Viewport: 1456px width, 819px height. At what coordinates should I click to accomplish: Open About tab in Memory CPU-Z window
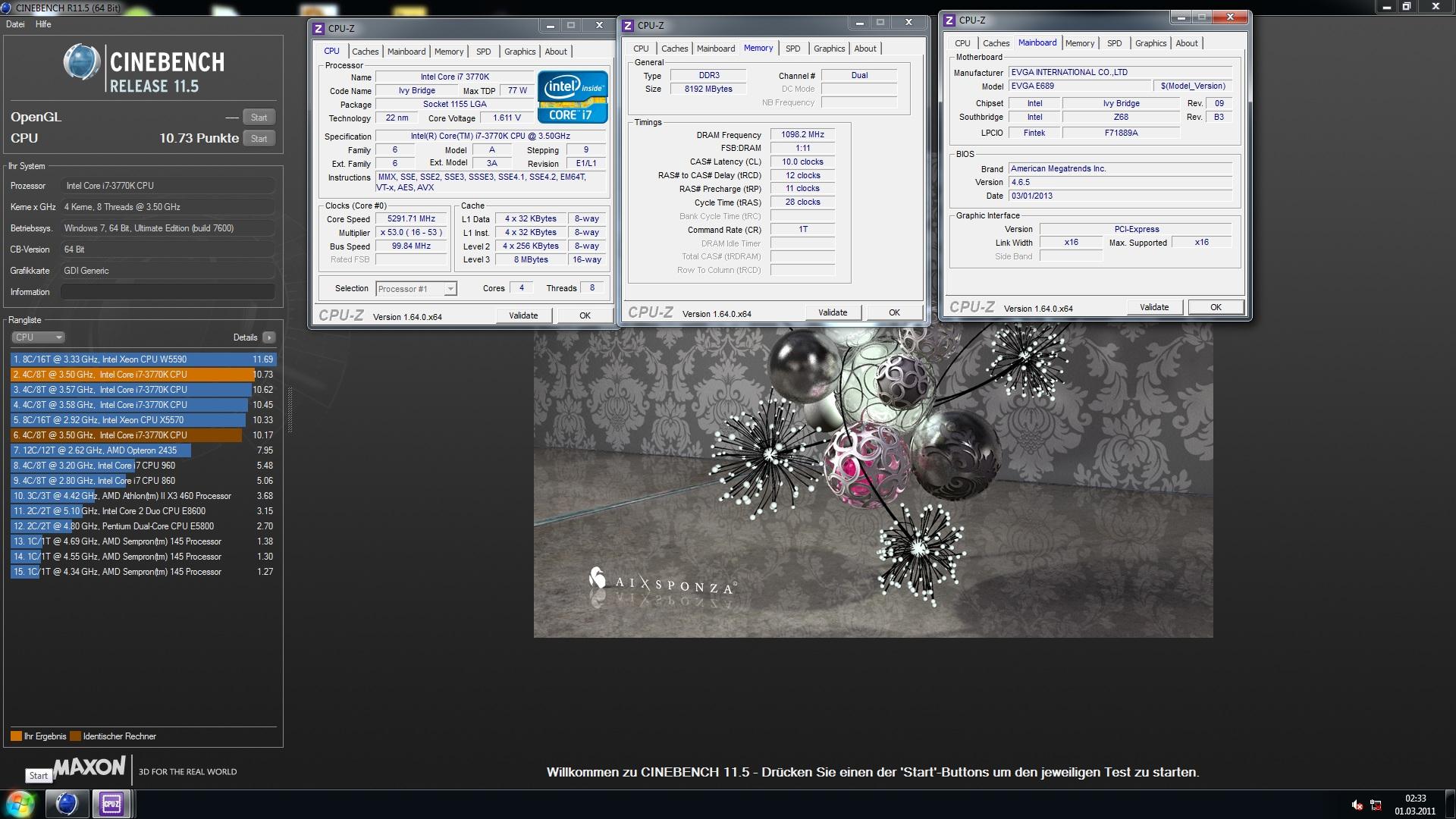click(x=864, y=49)
